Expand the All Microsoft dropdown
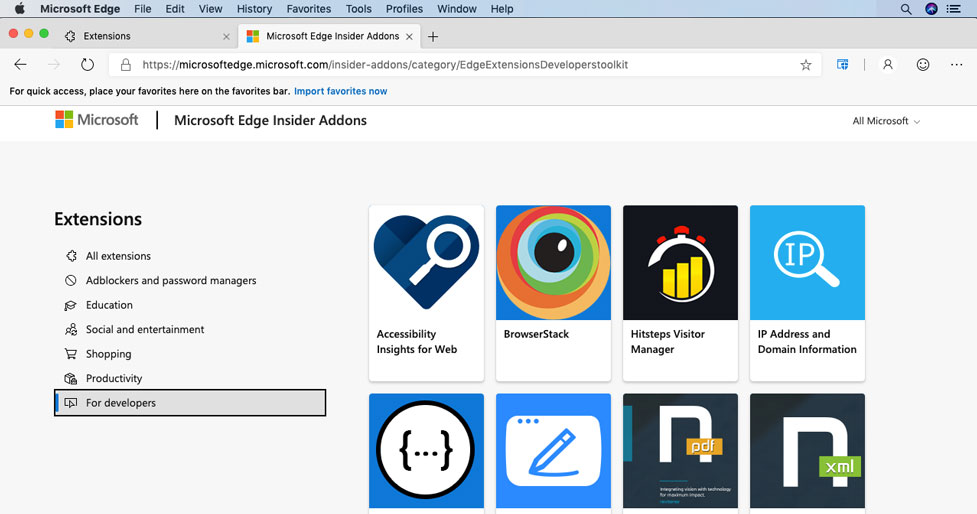The height and width of the screenshot is (514, 977). click(x=885, y=121)
